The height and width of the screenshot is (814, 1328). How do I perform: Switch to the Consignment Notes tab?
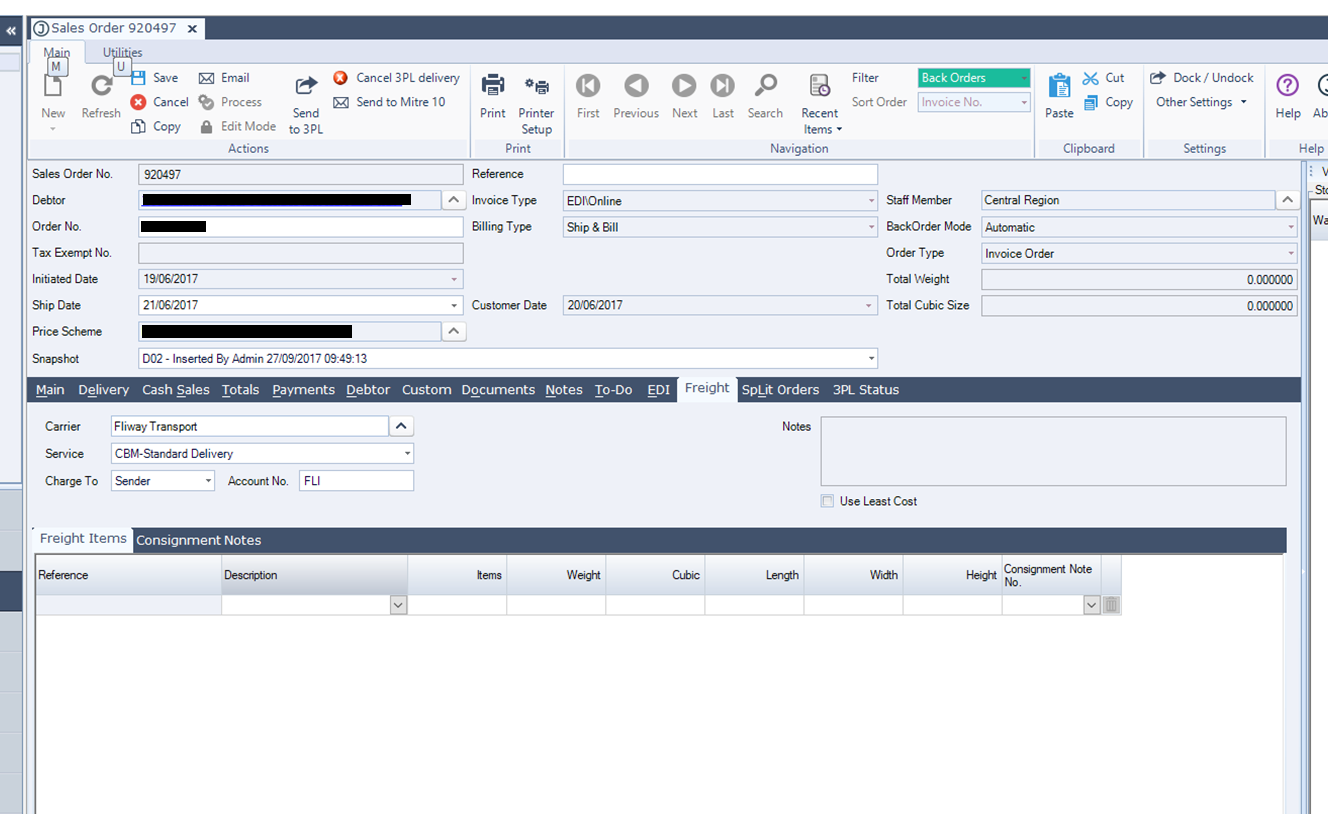[x=198, y=540]
